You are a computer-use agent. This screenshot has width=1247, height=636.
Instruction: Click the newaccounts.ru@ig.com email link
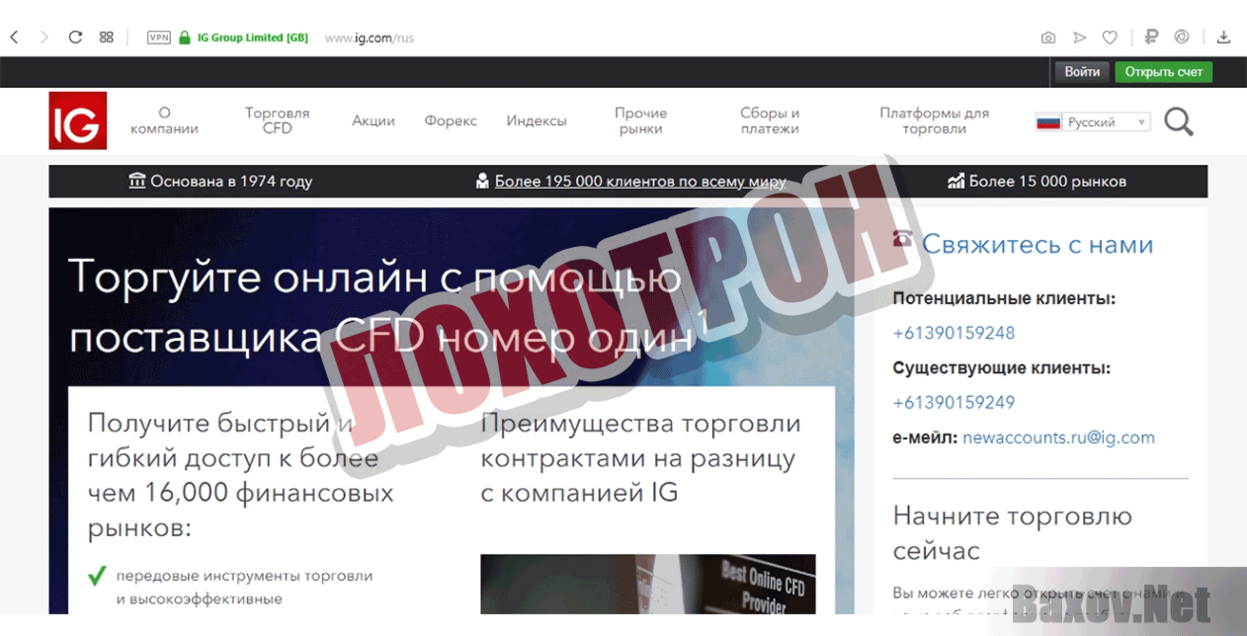[x=1058, y=438]
